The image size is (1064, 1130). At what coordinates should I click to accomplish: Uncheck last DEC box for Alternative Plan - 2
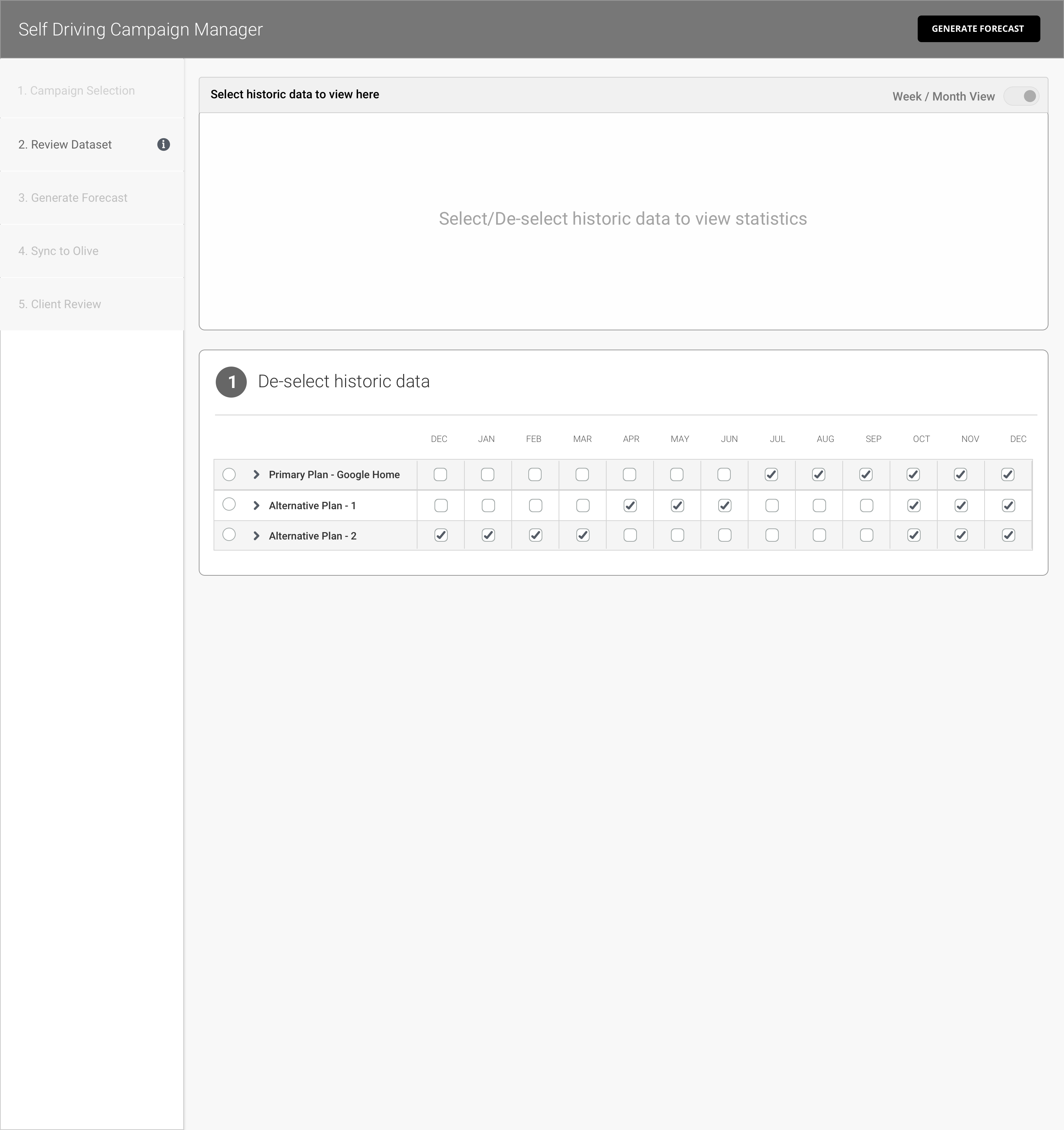pyautogui.click(x=1008, y=535)
